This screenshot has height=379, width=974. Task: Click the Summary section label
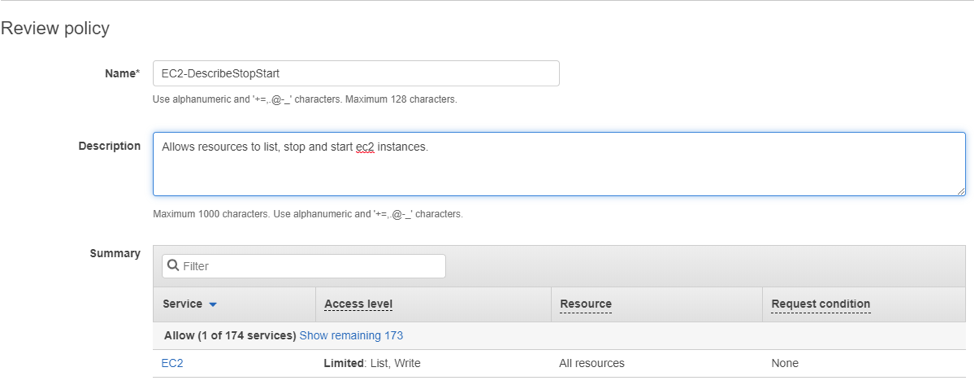[115, 253]
